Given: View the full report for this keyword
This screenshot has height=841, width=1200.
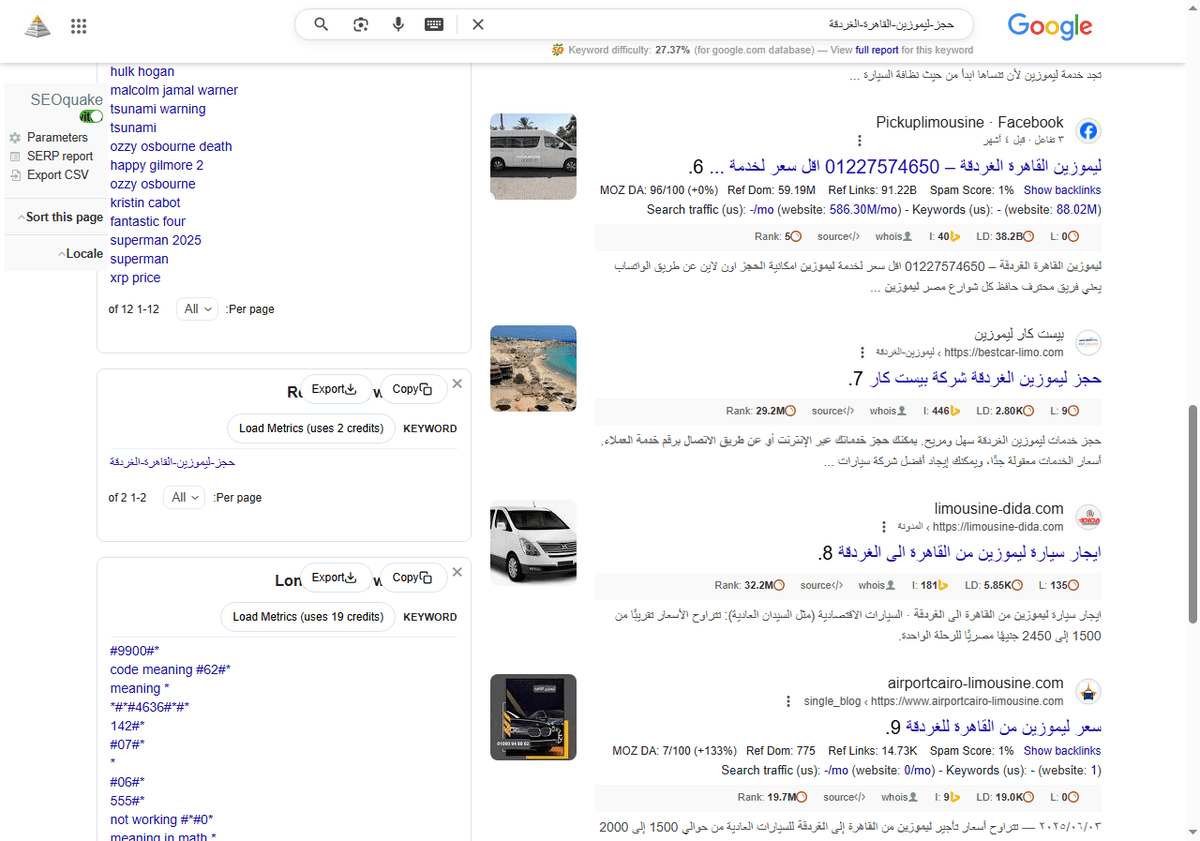Looking at the screenshot, I should 876,49.
